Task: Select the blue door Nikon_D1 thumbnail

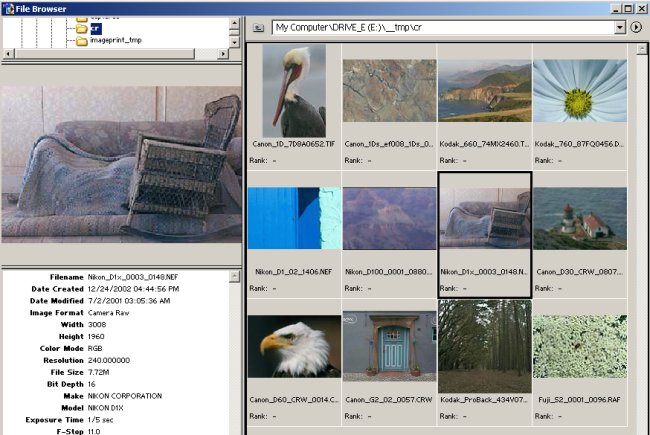Action: click(295, 218)
